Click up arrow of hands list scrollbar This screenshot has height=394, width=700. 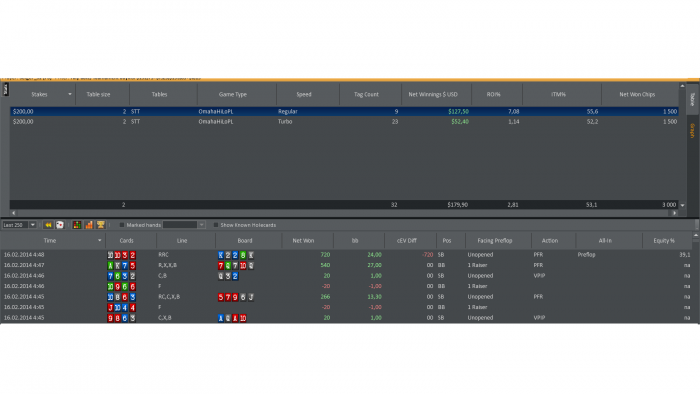[x=696, y=235]
